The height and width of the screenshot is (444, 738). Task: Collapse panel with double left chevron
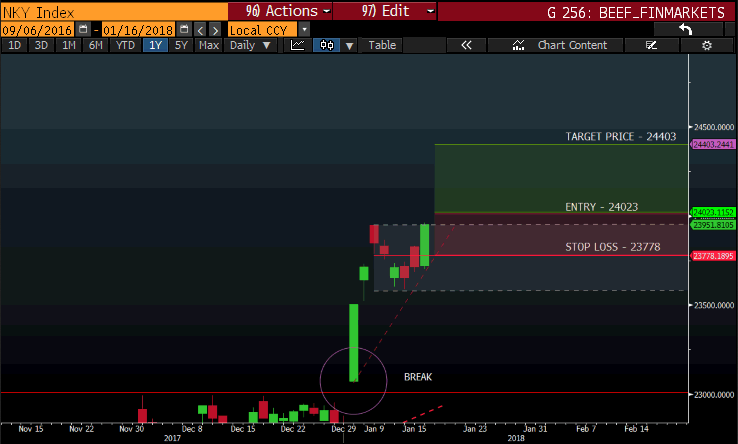pos(466,45)
